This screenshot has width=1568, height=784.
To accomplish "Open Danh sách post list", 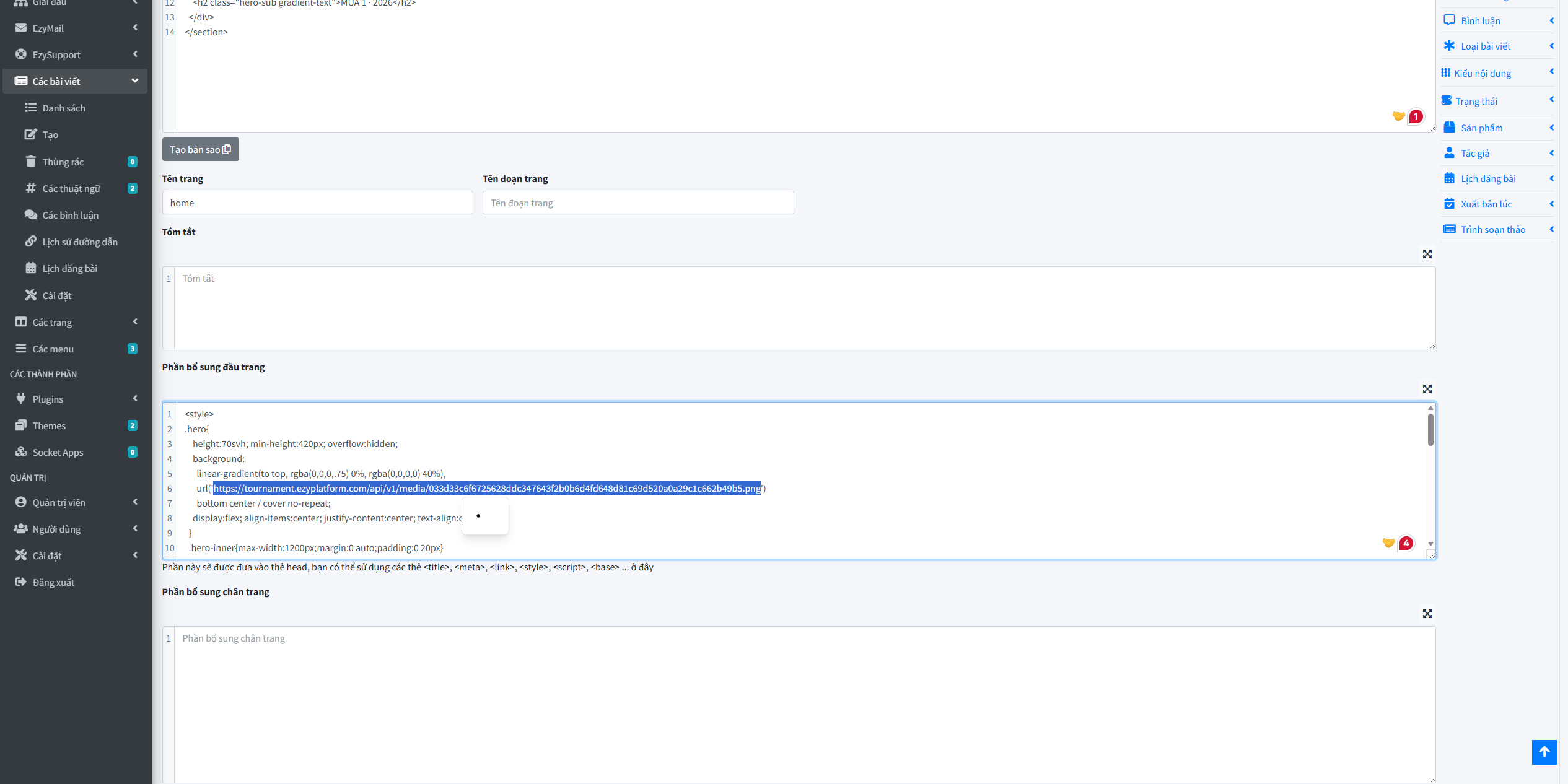I will click(64, 108).
